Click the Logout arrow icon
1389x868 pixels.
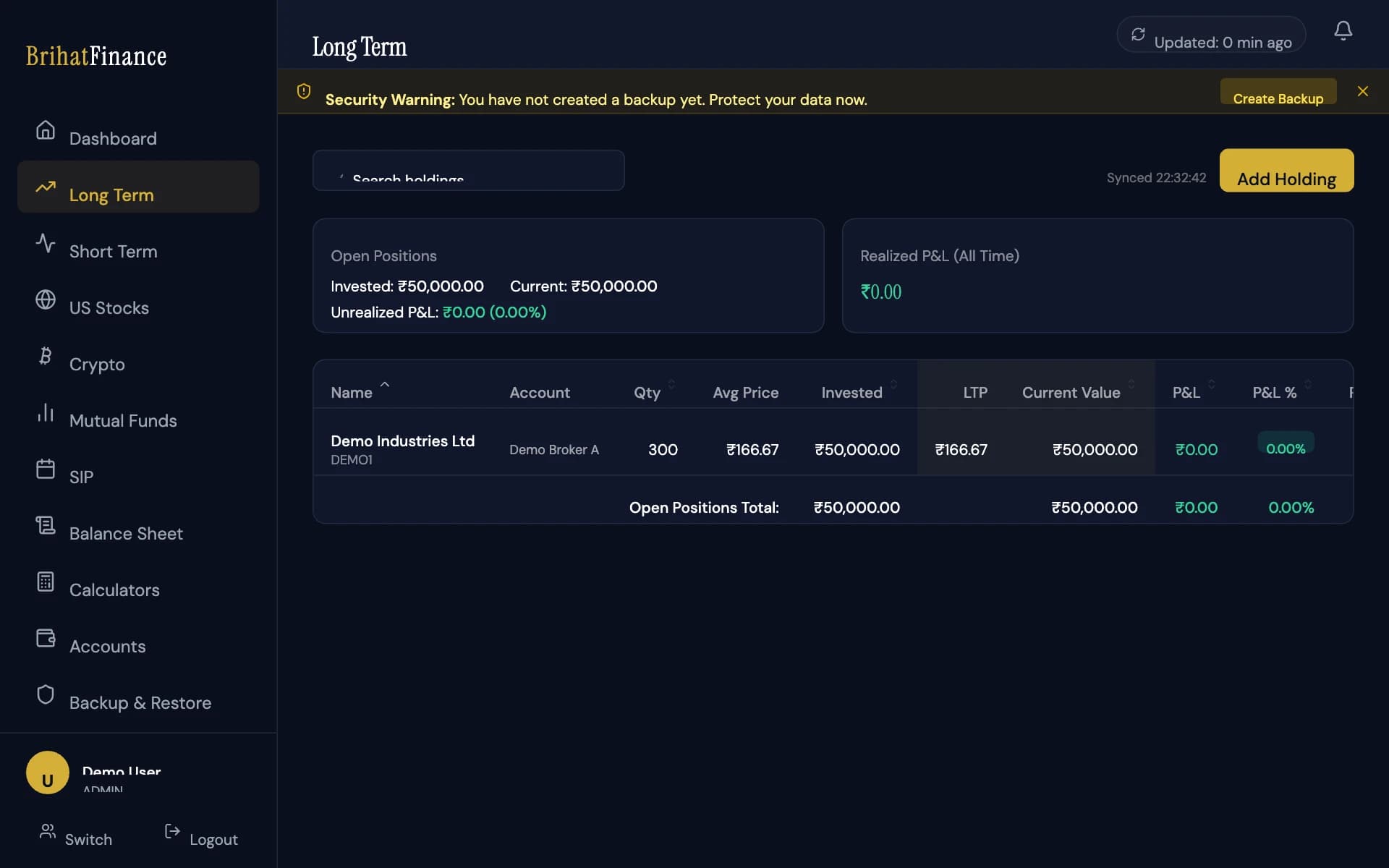click(172, 831)
